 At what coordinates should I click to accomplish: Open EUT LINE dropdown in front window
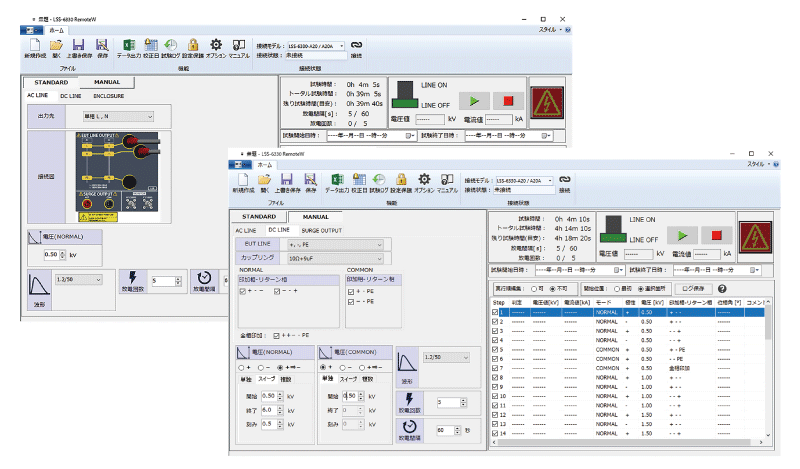pos(335,244)
